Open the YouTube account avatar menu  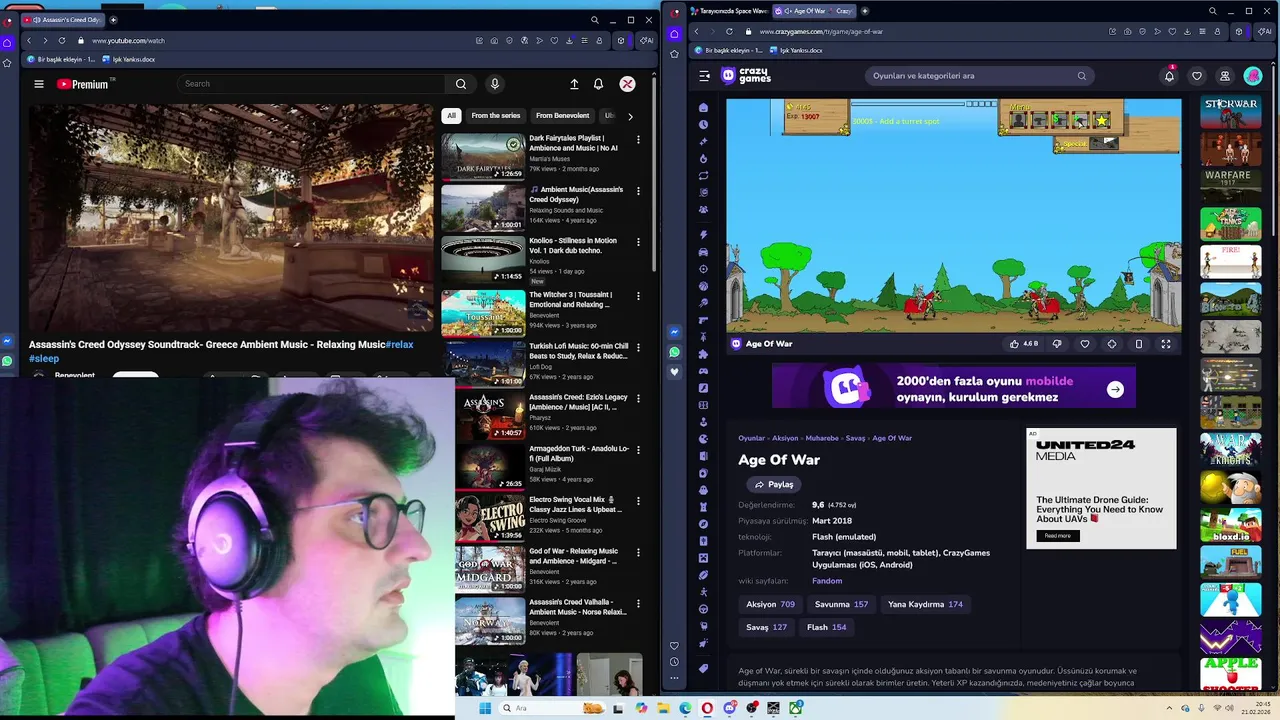pos(627,84)
